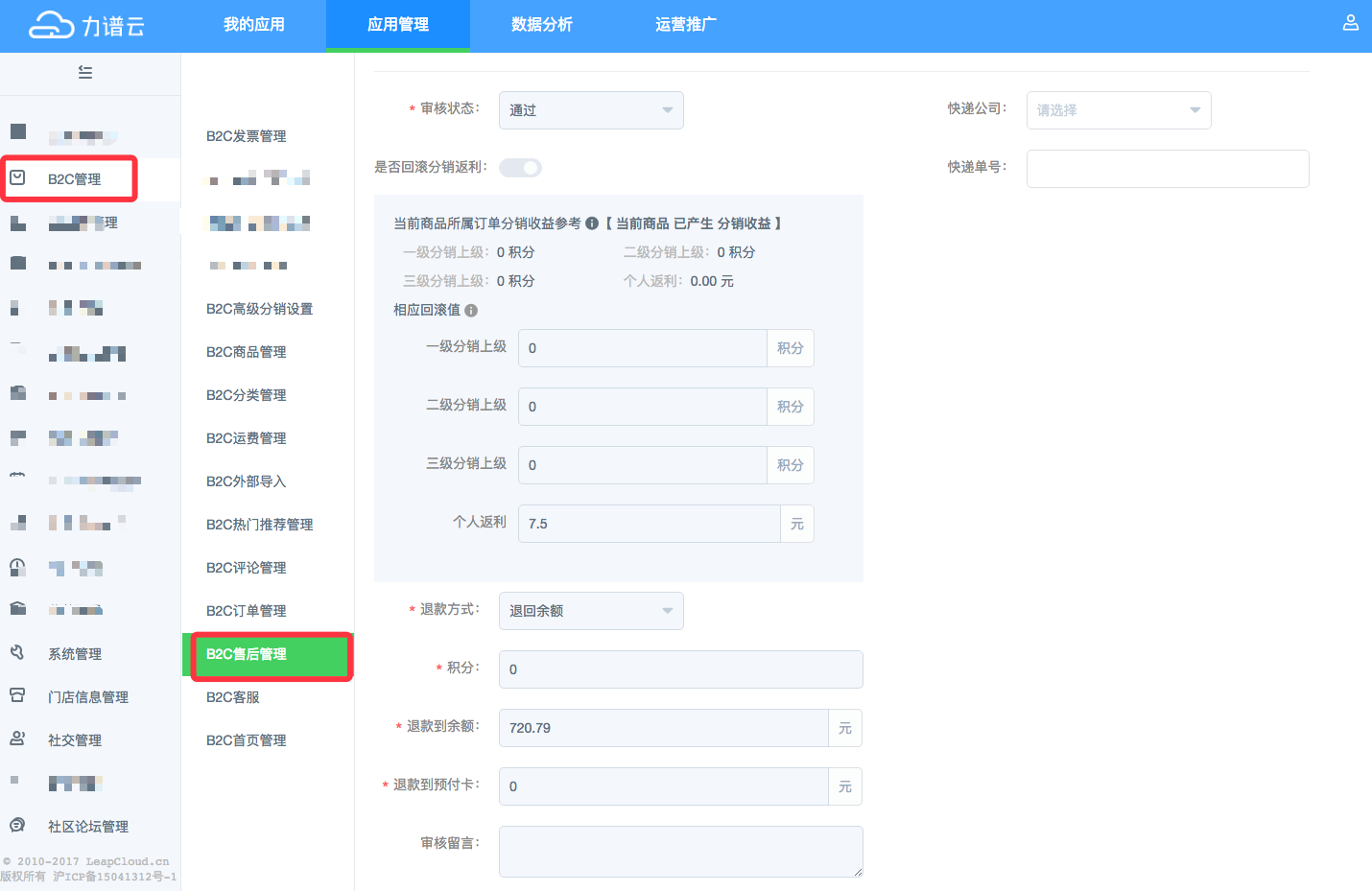Open the 退款方式 dropdown
1372x891 pixels.
click(591, 611)
